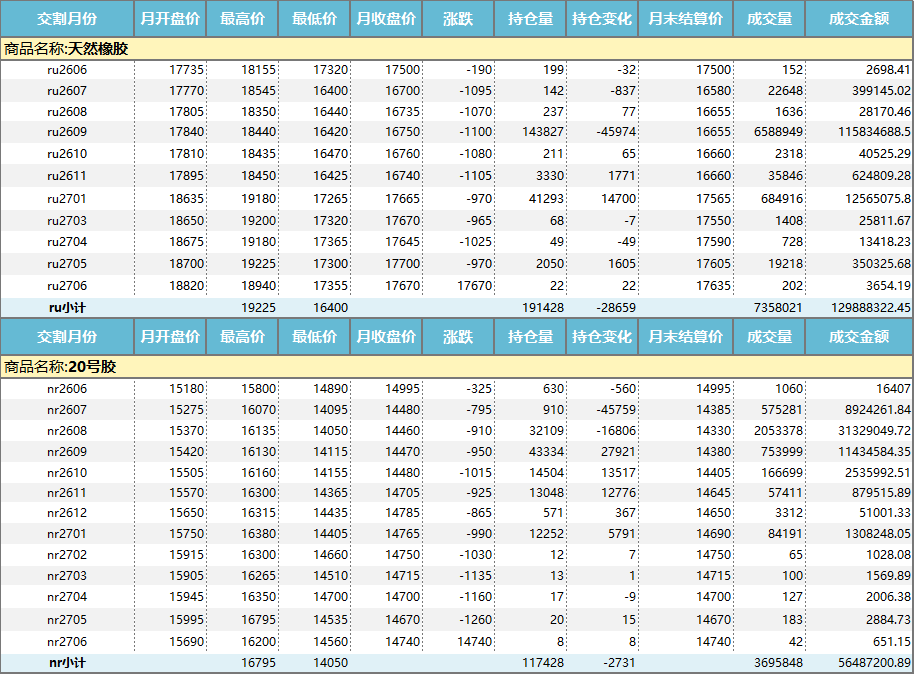
Task: Click the 月开盘价 header in the 20号胶 table
Action: click(170, 337)
